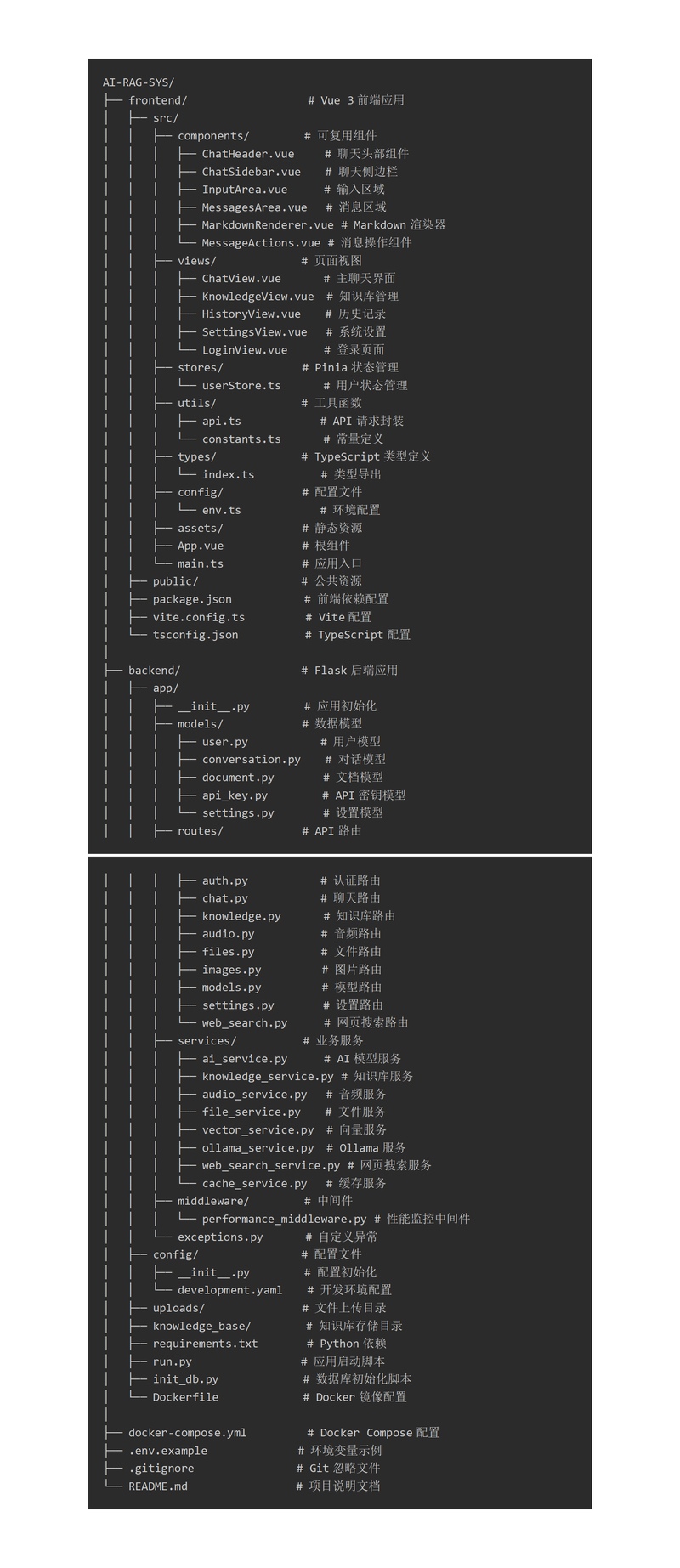
Task: Click the AI-RAG-SYS/ root directory title
Action: click(x=139, y=82)
